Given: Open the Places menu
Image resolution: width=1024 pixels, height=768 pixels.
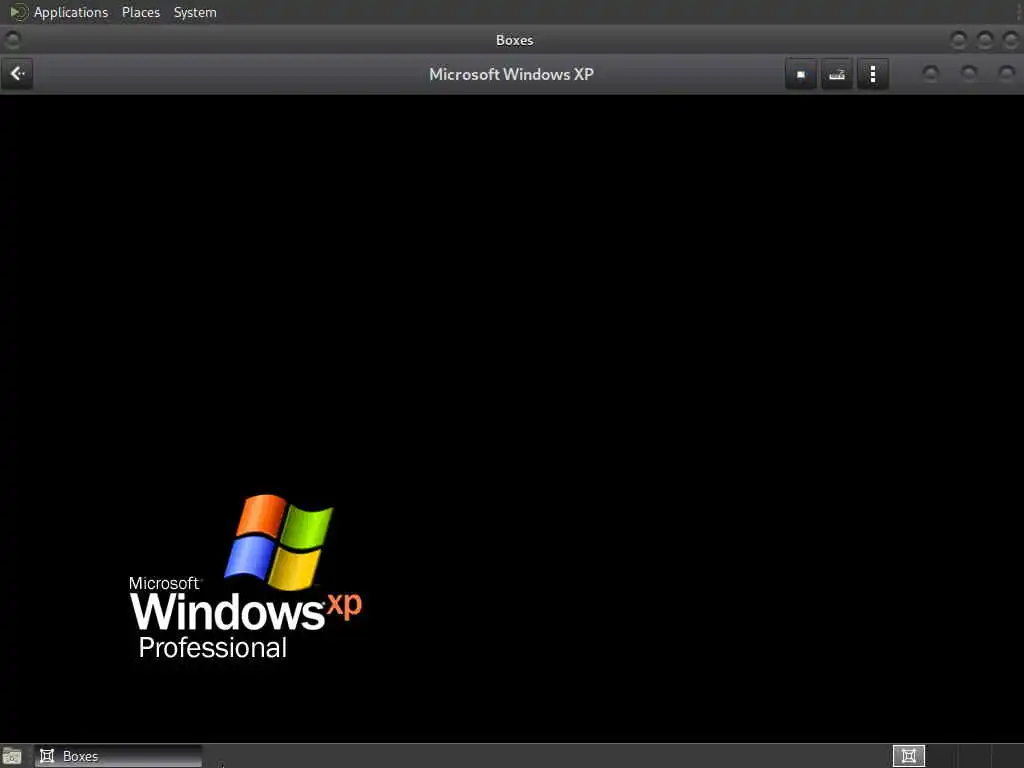Looking at the screenshot, I should pyautogui.click(x=140, y=12).
